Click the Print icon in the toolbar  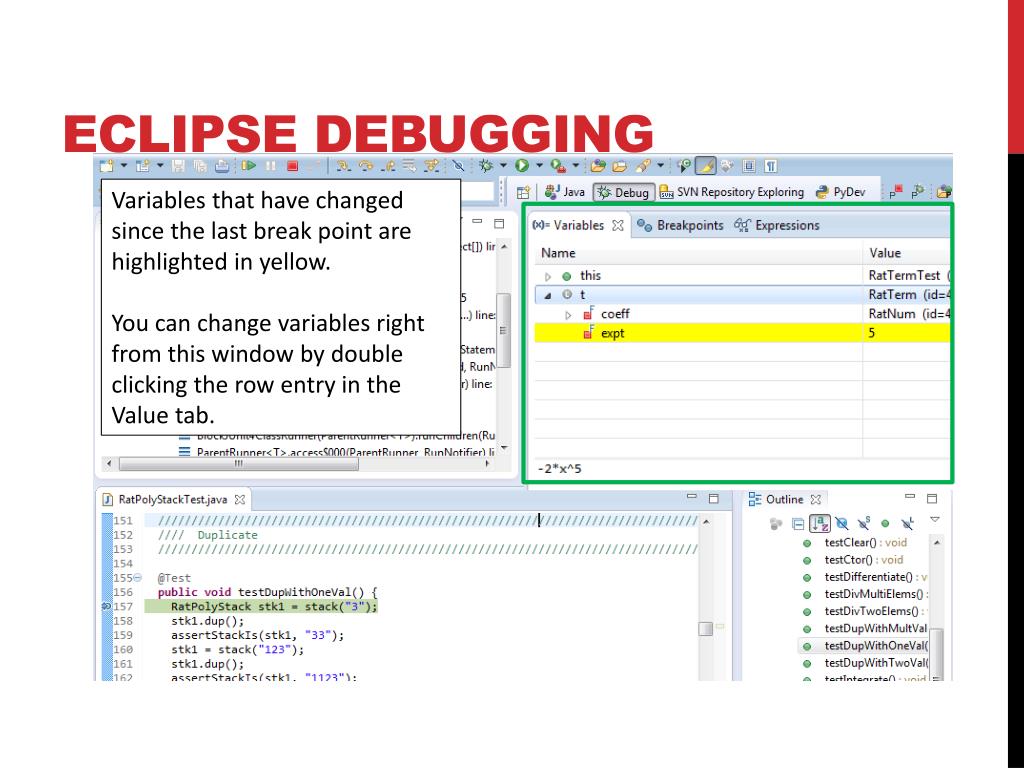[220, 166]
